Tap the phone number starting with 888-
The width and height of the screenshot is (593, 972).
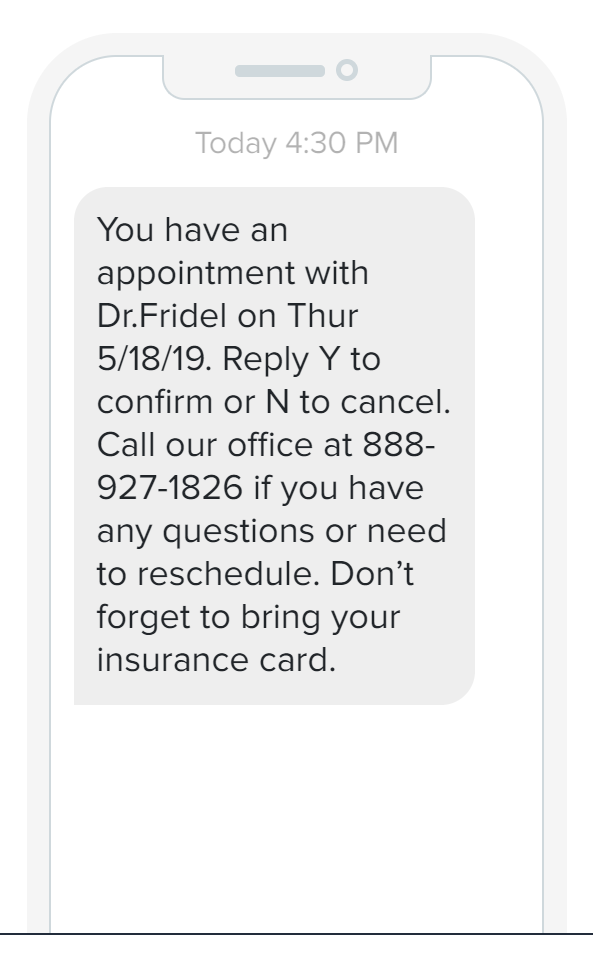[398, 444]
